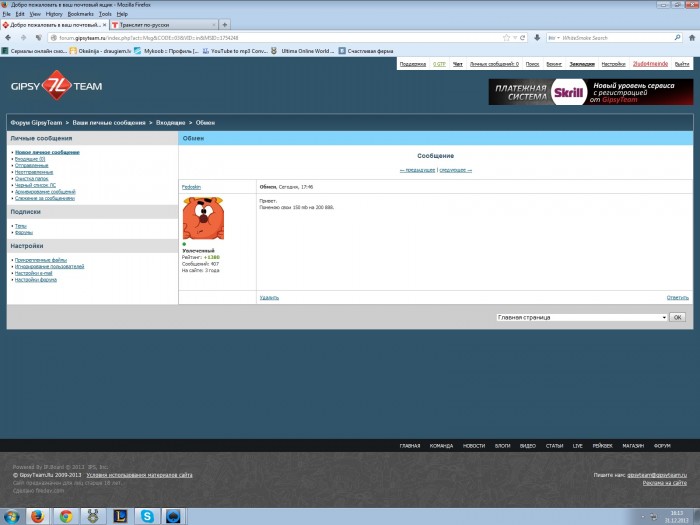Open Firefox from the taskbar
The height and width of the screenshot is (525, 700).
coord(38,517)
